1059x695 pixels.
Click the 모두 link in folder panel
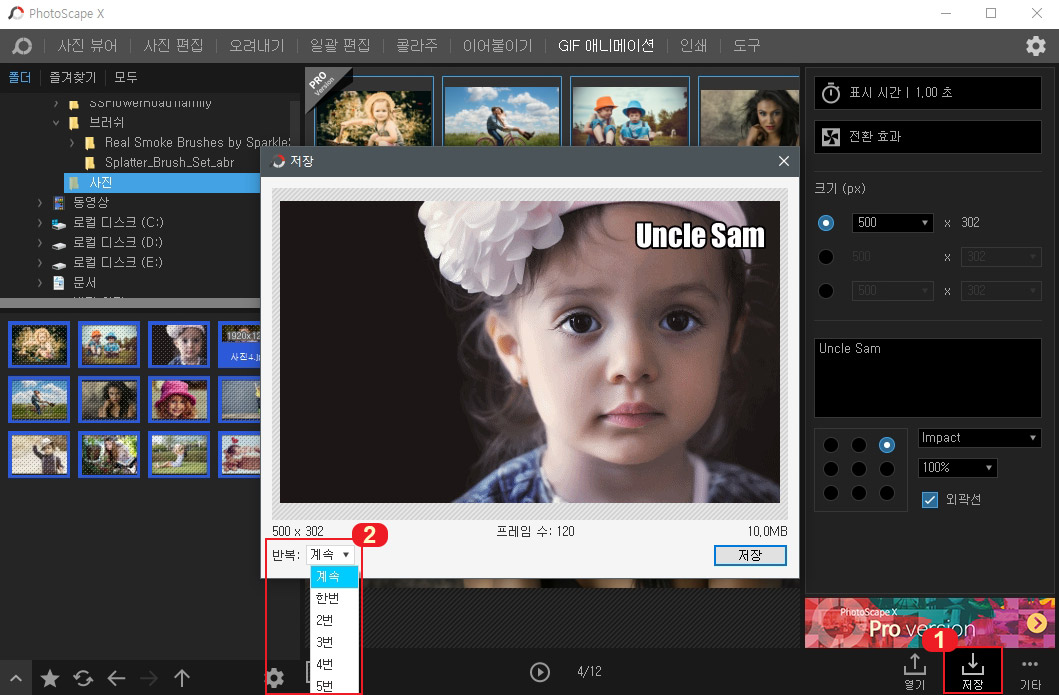click(x=126, y=78)
